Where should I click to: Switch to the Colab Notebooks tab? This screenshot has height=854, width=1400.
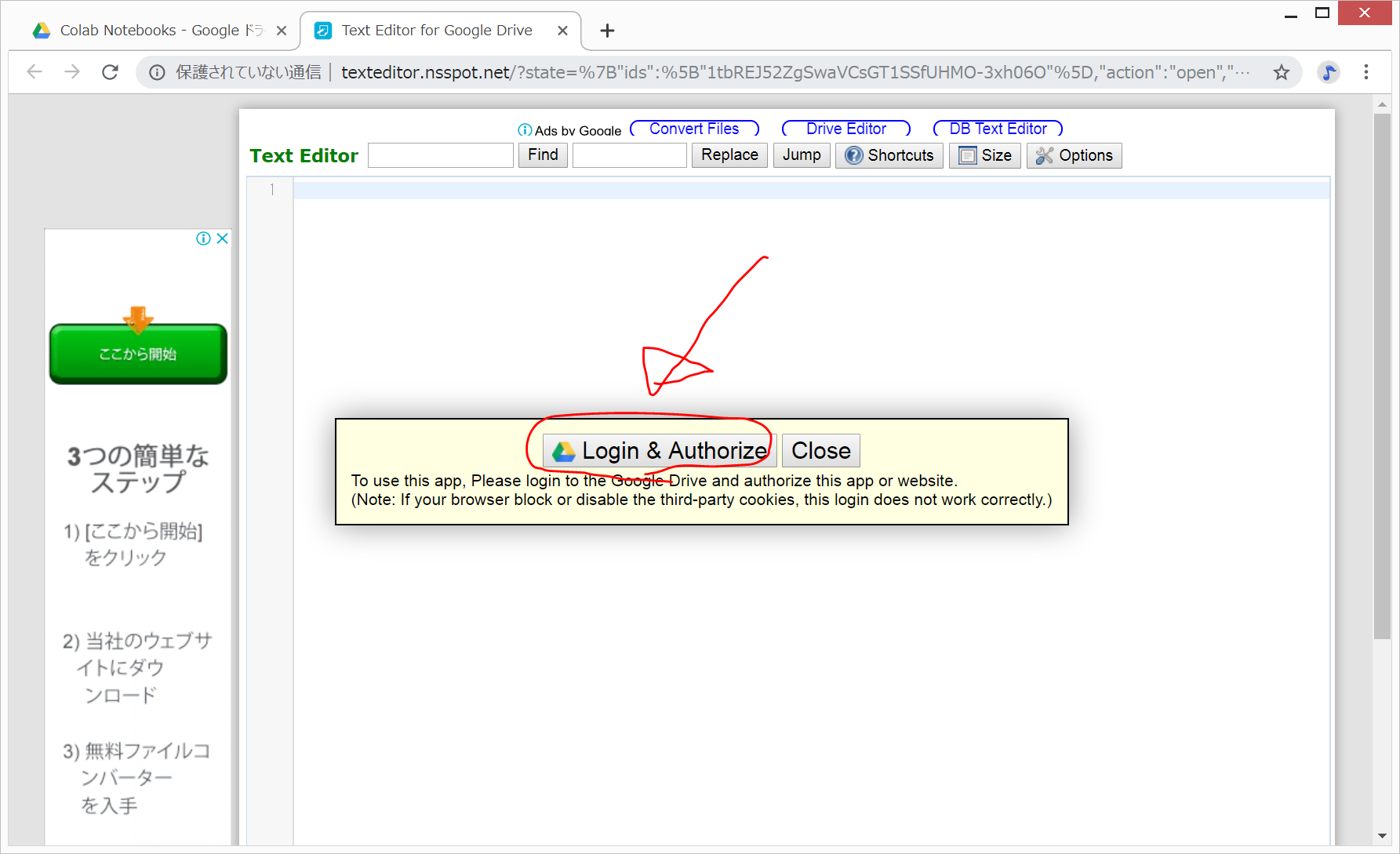(x=149, y=31)
